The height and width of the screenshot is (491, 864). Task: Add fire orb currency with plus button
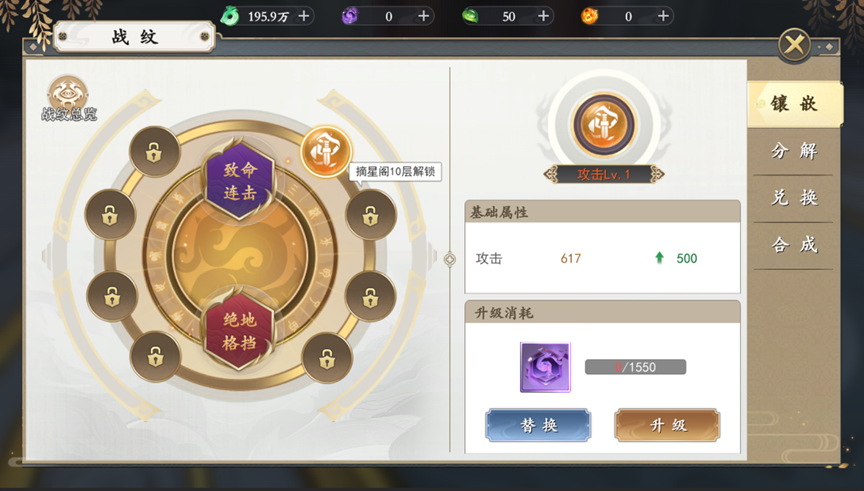(663, 16)
